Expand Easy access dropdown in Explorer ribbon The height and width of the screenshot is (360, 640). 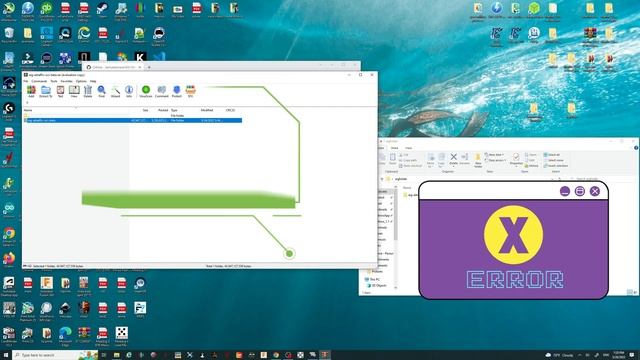click(495, 160)
